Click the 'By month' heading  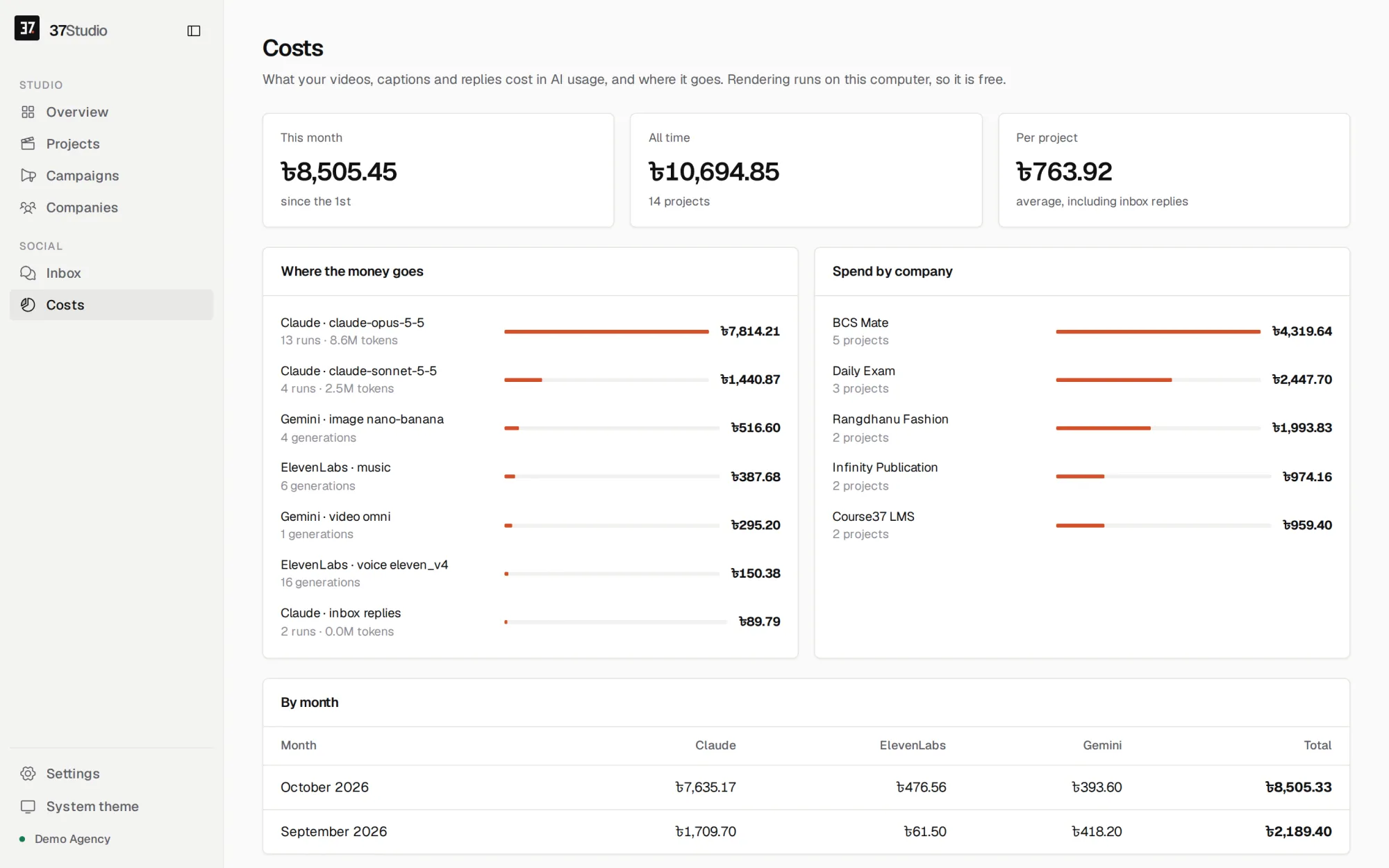[x=310, y=703]
